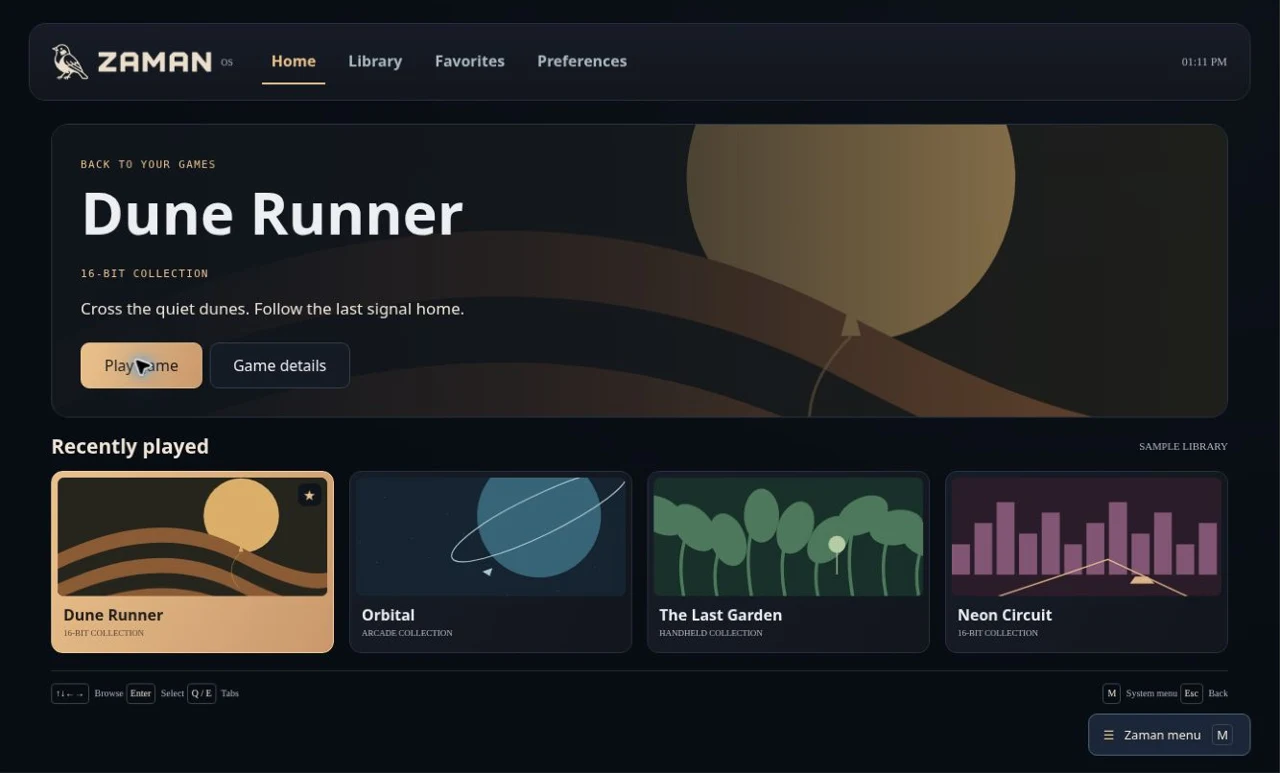Start Dune Runner with Play game
Screen dimensions: 1280x773
[x=141, y=365]
